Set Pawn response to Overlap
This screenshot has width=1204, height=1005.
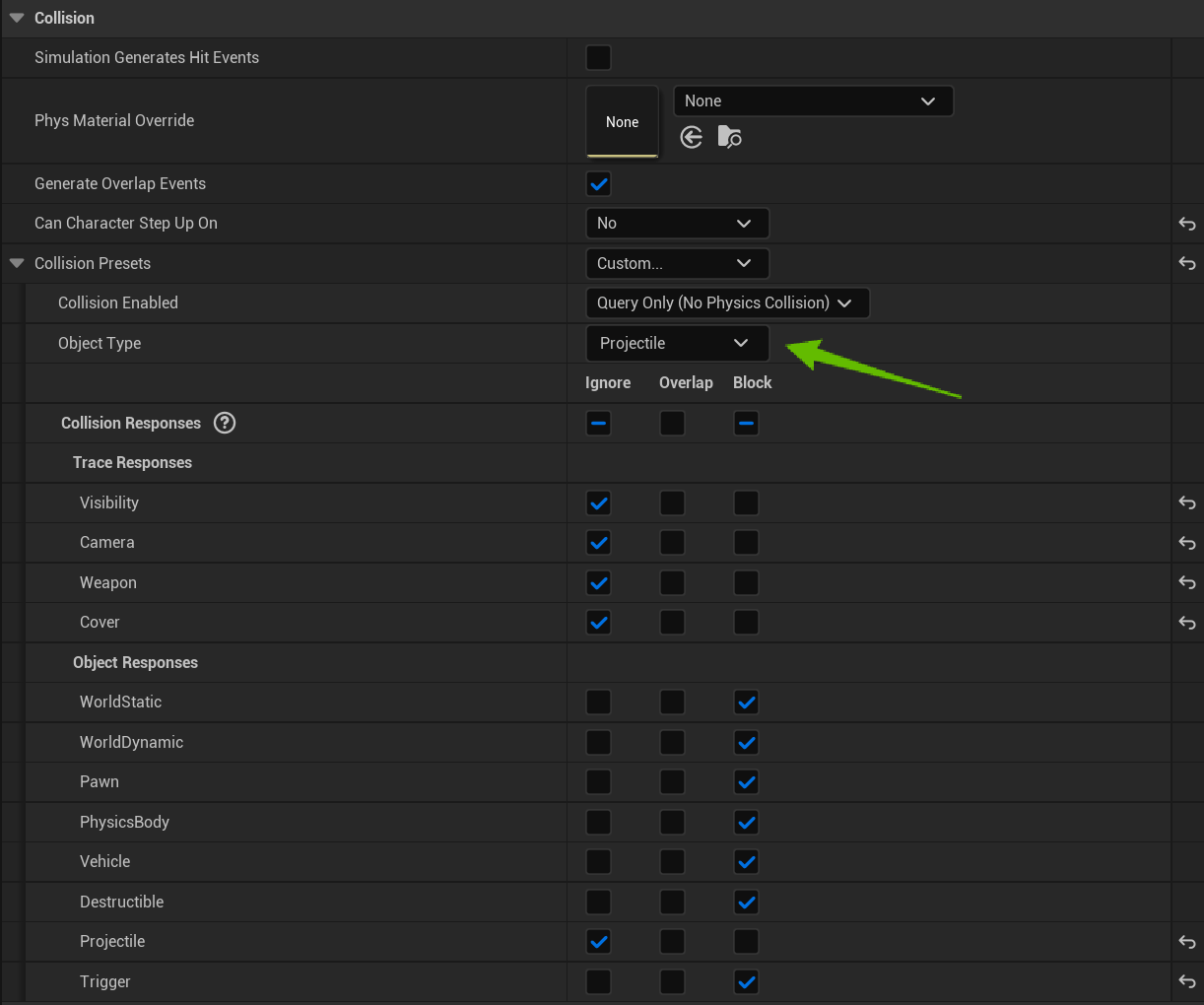pyautogui.click(x=672, y=782)
